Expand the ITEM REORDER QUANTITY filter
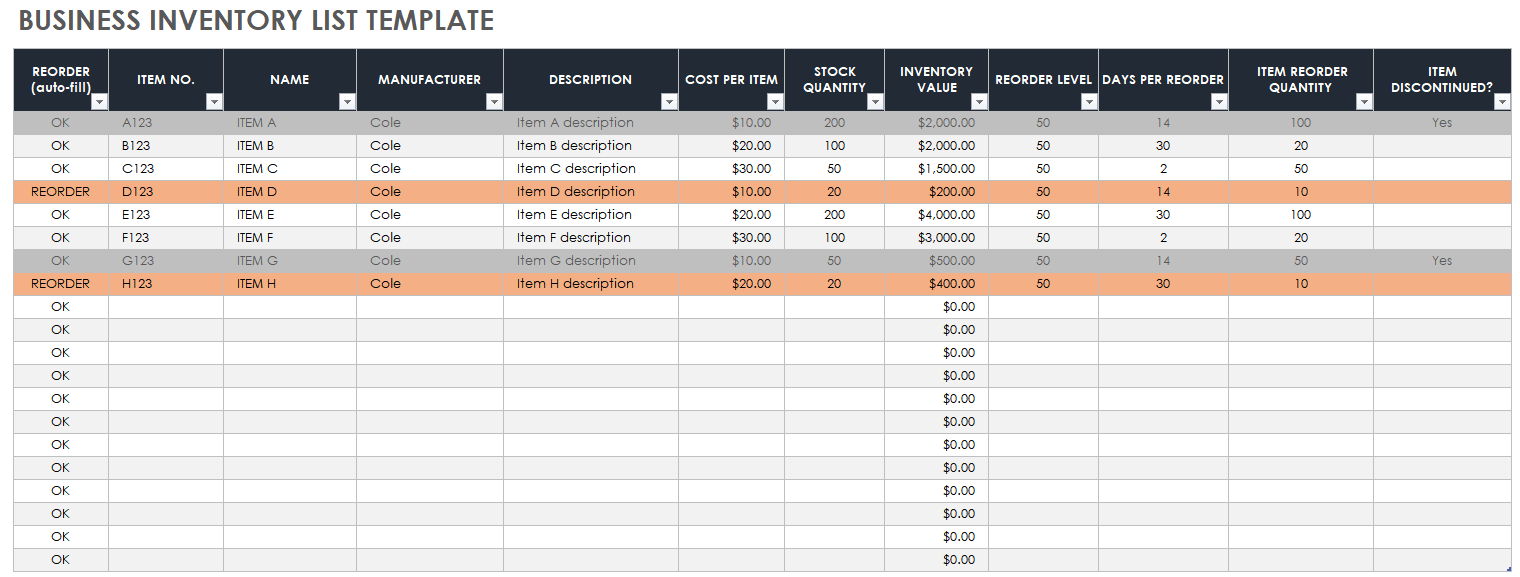Image resolution: width=1520 pixels, height=577 pixels. 1364,102
